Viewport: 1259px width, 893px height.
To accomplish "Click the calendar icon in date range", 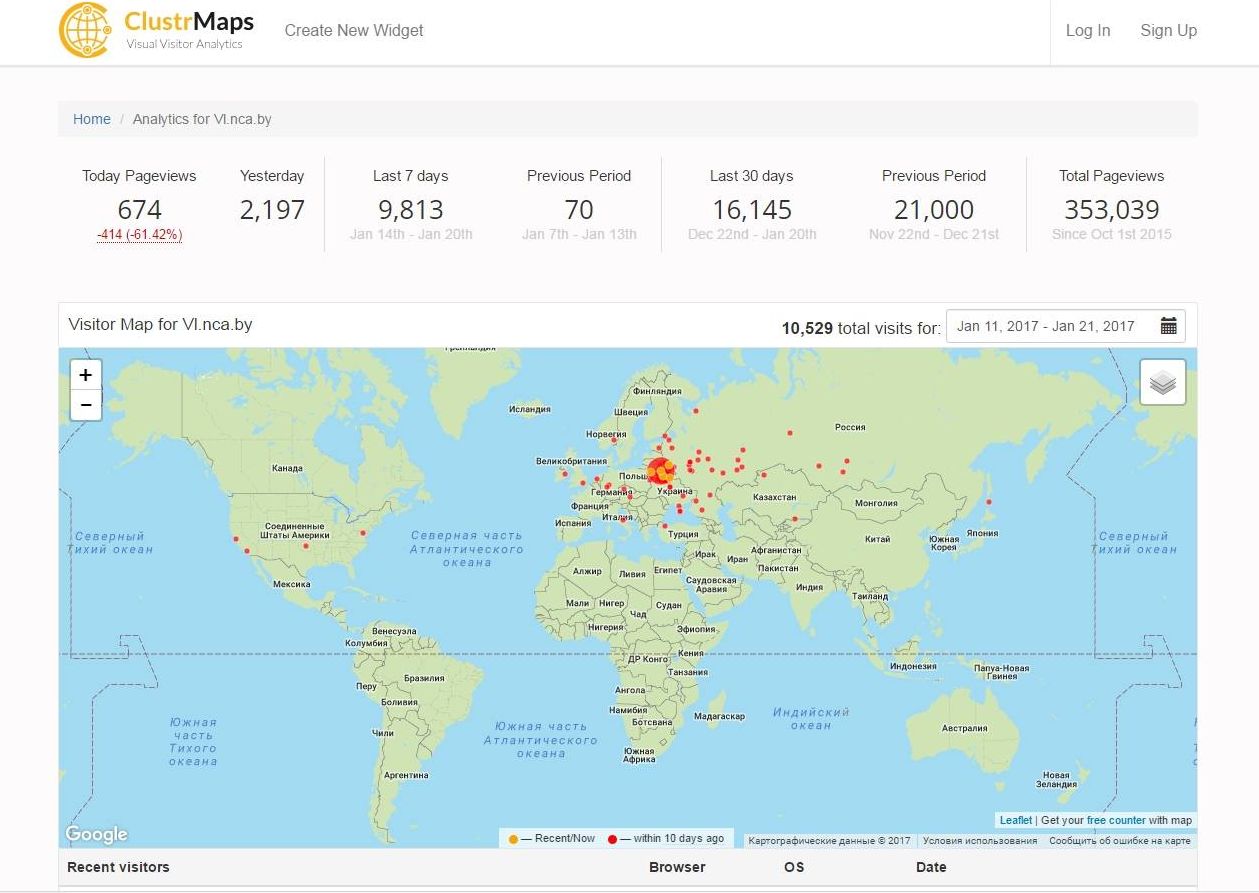I will tap(1168, 326).
